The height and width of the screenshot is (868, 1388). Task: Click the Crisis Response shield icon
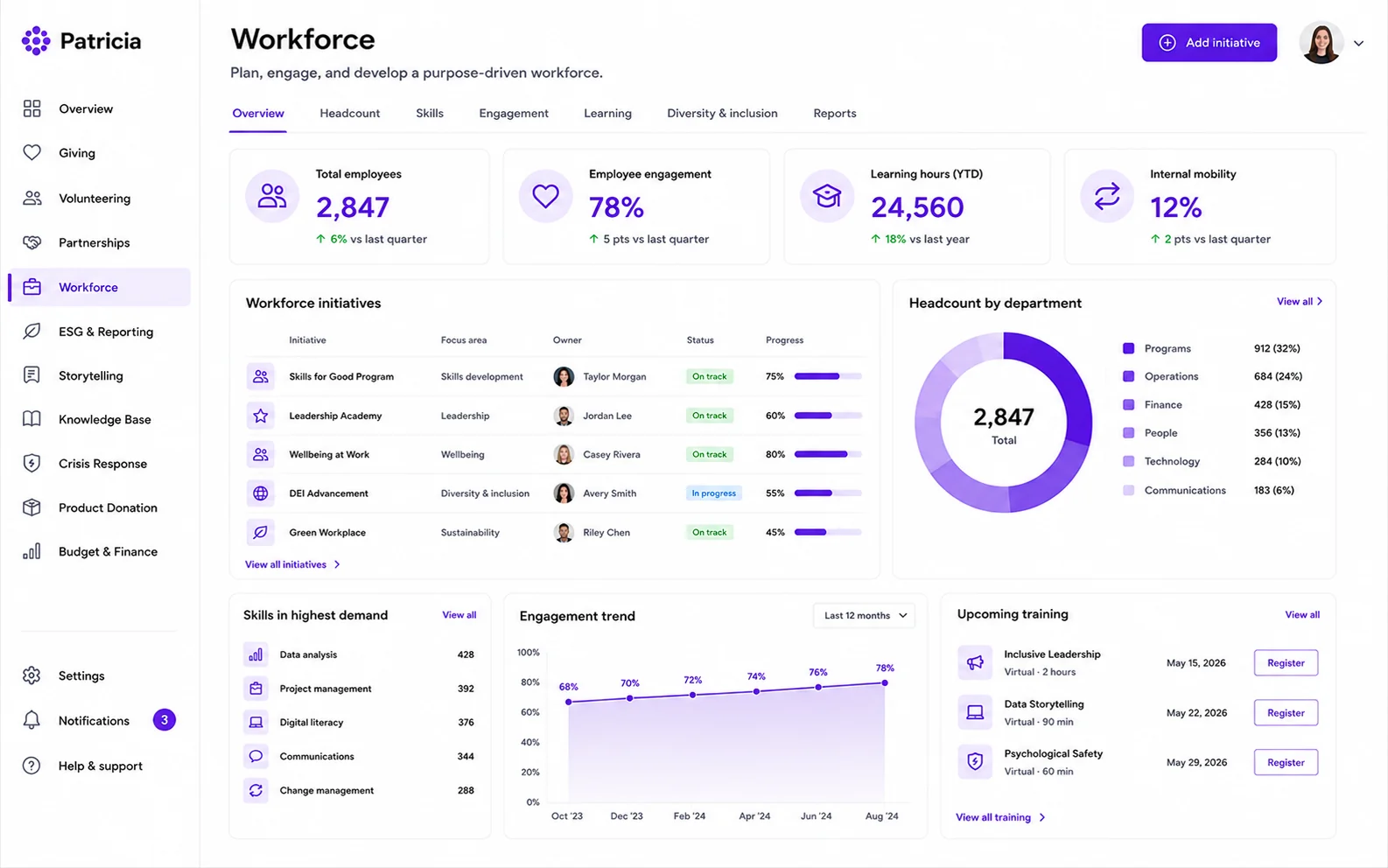(32, 463)
